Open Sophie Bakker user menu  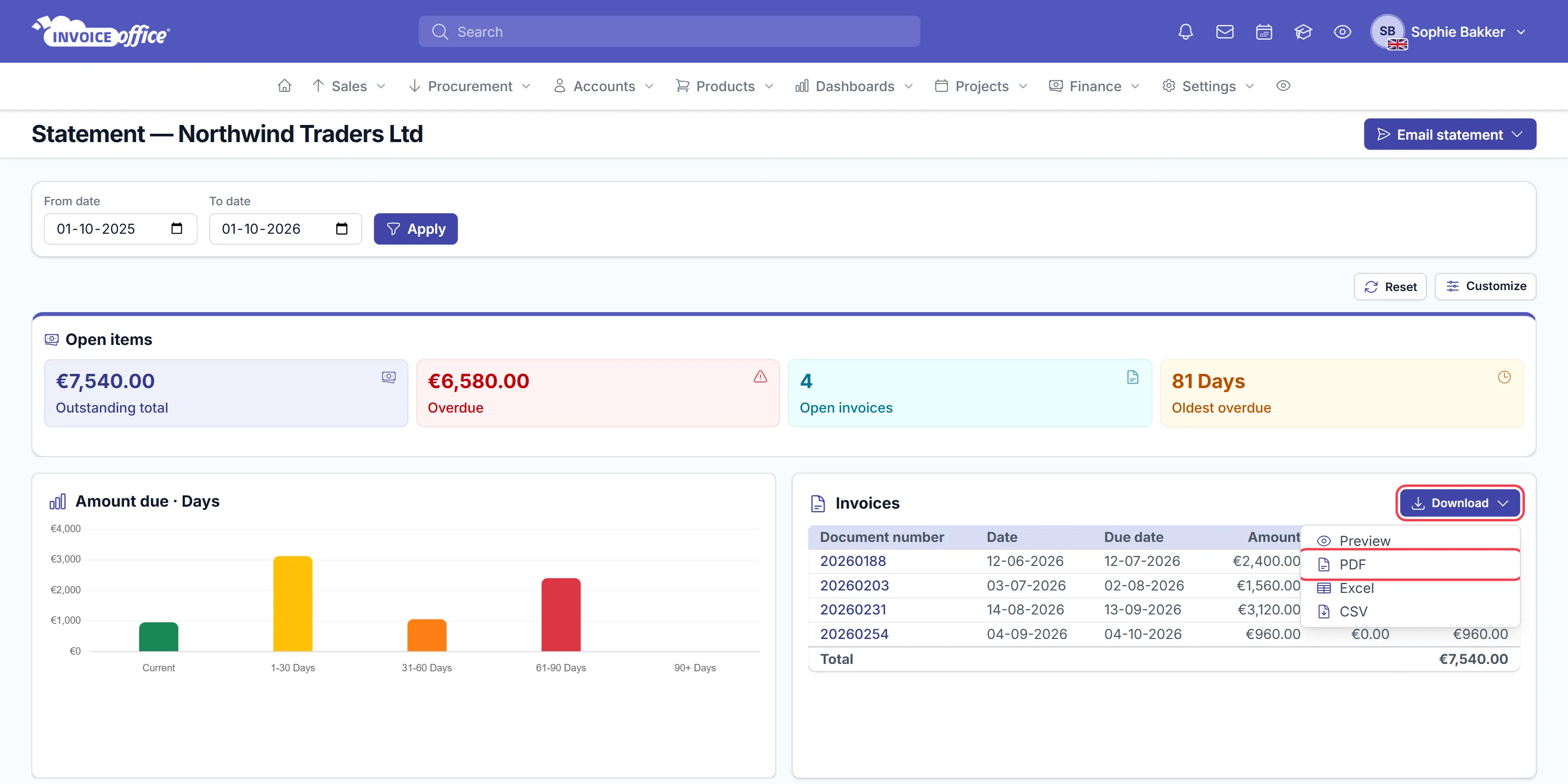tap(1449, 32)
